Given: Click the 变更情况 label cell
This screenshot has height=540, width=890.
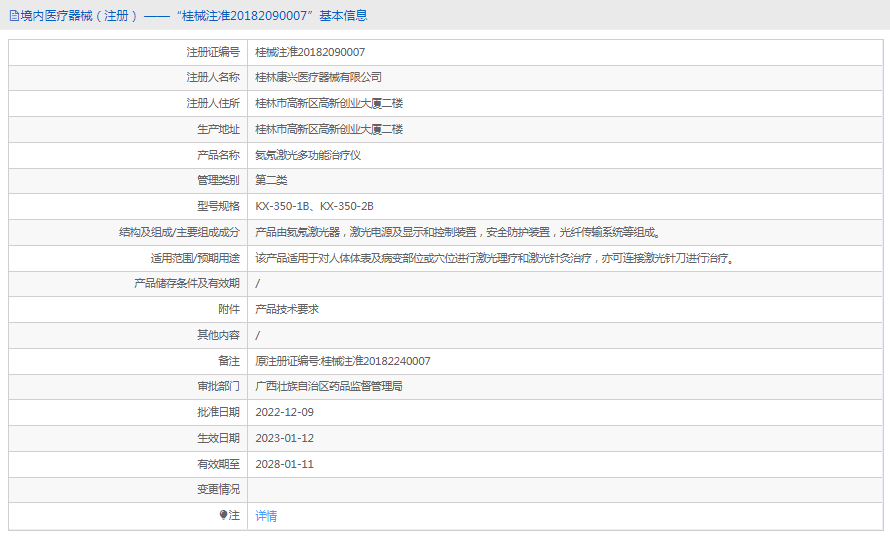Looking at the screenshot, I should (128, 489).
